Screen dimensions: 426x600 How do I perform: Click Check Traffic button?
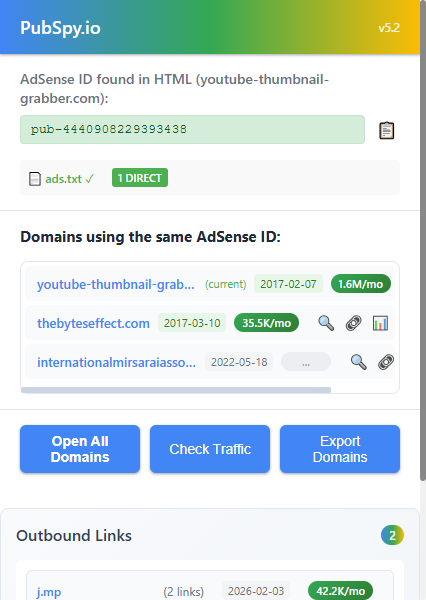210,449
